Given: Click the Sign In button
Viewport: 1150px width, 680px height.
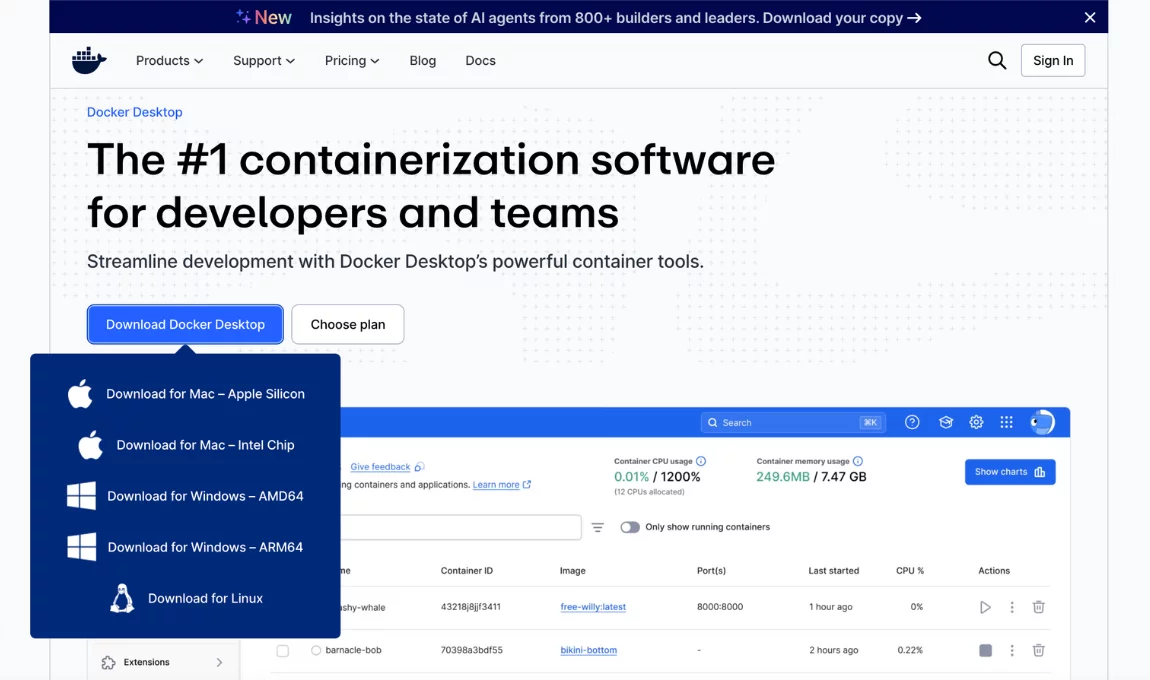Looking at the screenshot, I should coord(1053,61).
